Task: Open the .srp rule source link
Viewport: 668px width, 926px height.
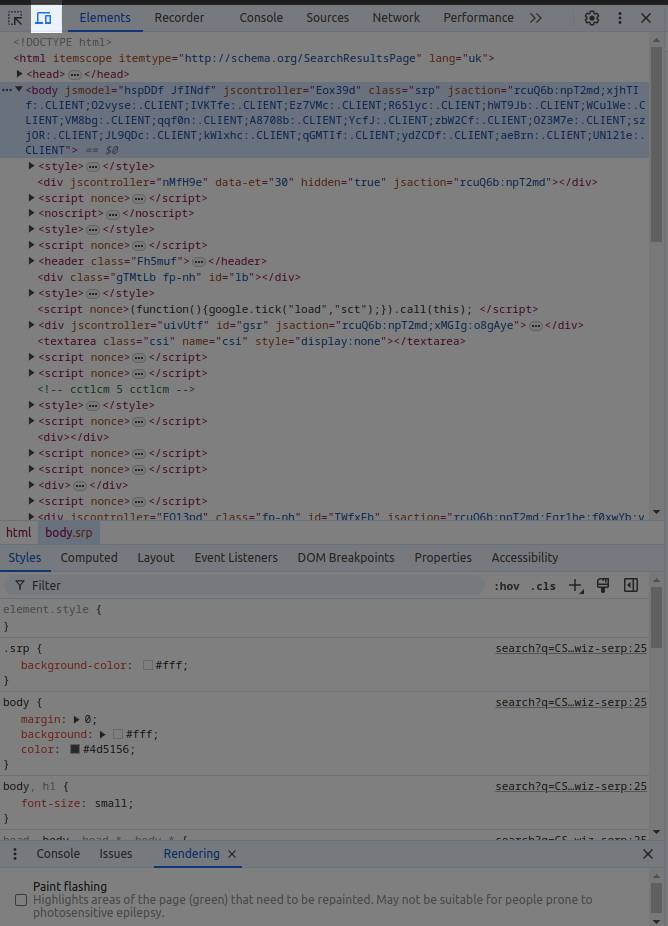Action: 571,648
